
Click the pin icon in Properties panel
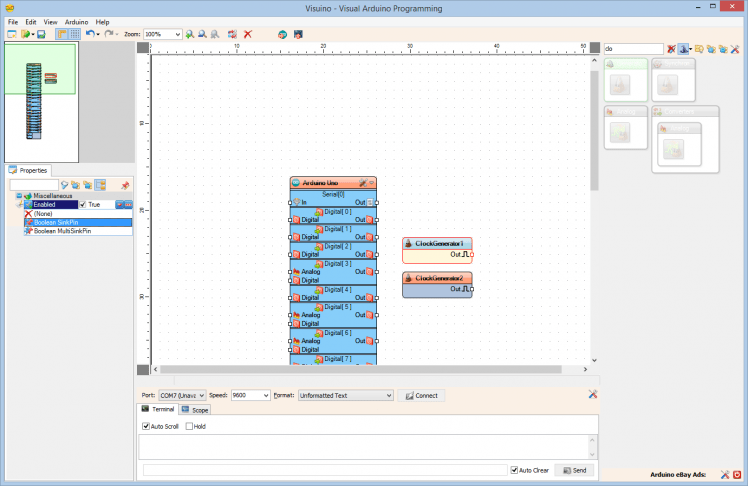[x=125, y=185]
